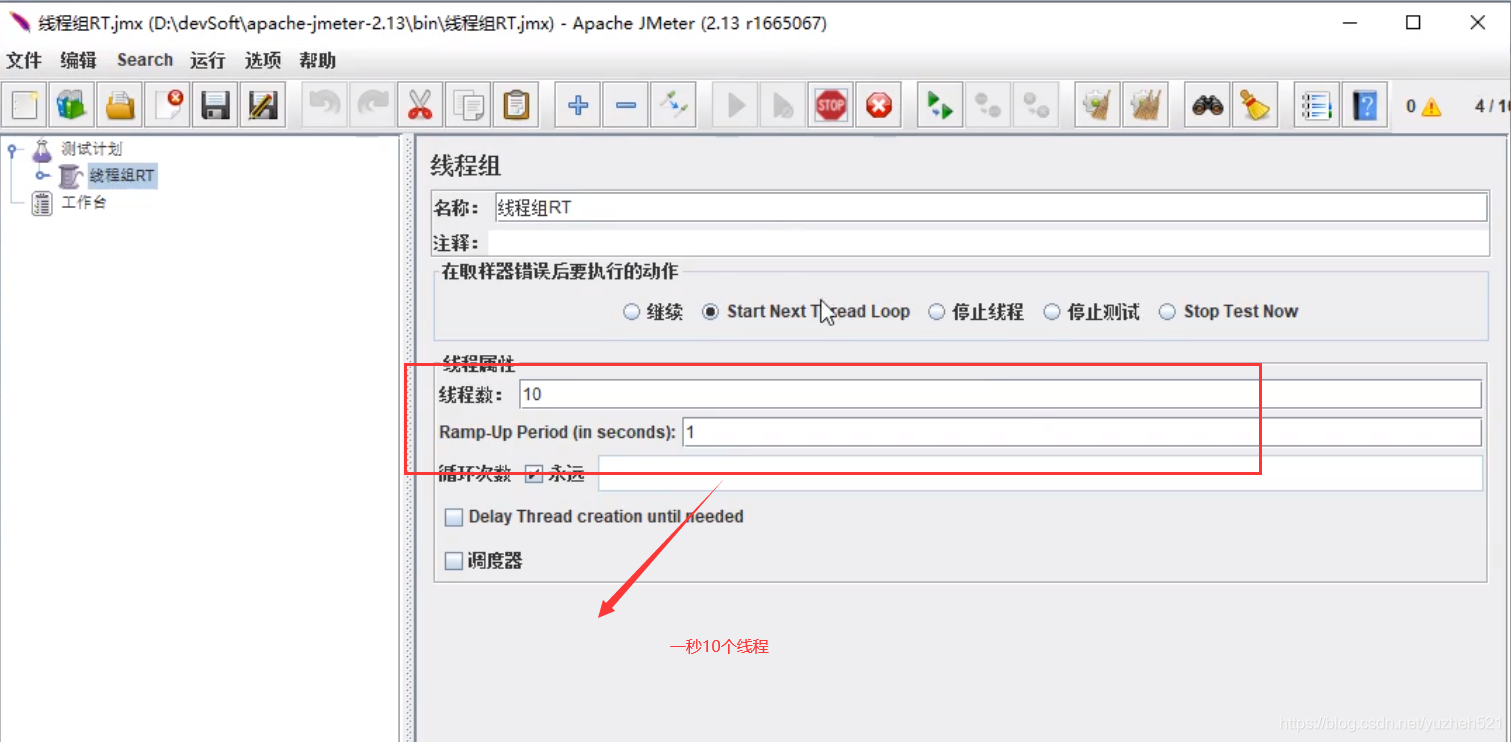1511x742 pixels.
Task: Close the current test plan
Action: coord(167,104)
